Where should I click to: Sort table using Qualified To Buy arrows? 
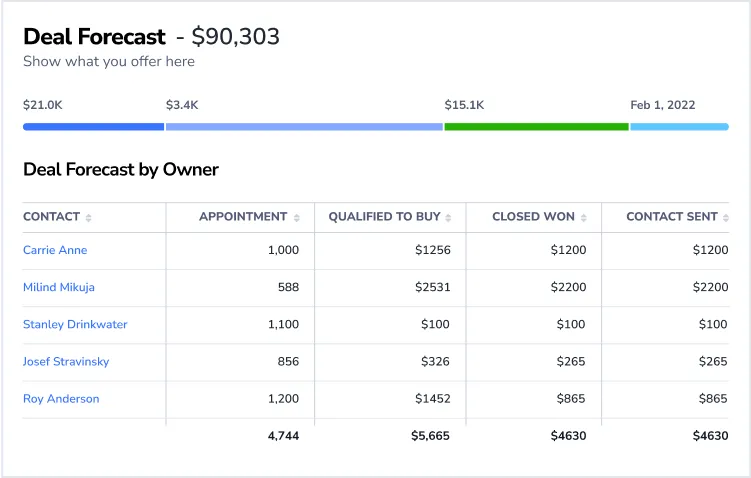(x=448, y=218)
